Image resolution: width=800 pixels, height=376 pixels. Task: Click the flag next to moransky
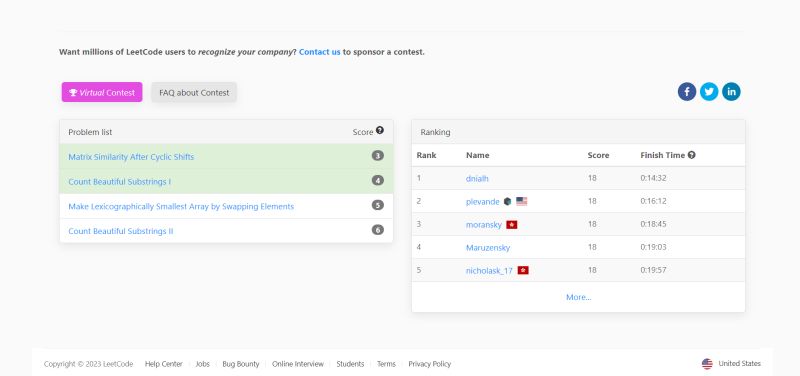[x=512, y=224]
